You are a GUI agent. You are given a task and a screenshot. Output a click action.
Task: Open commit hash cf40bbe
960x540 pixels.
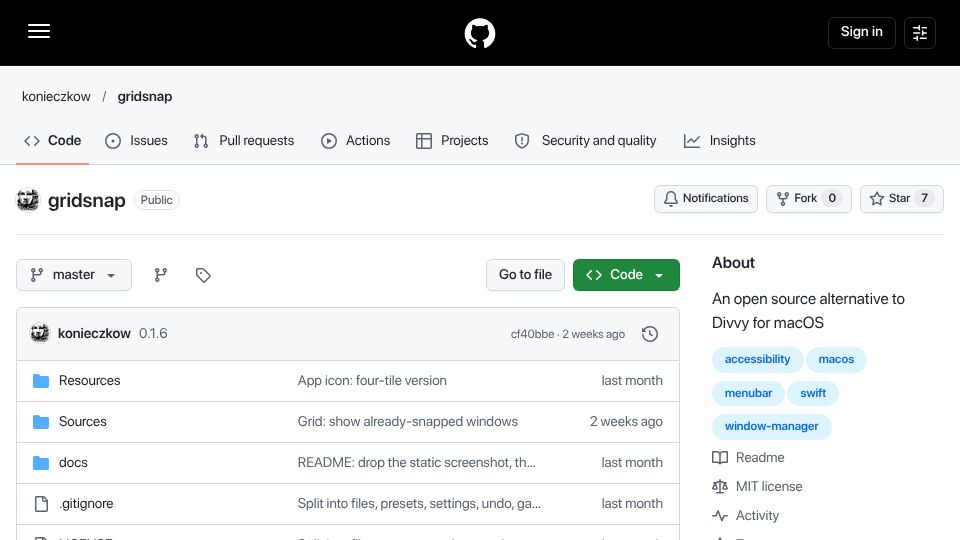532,334
